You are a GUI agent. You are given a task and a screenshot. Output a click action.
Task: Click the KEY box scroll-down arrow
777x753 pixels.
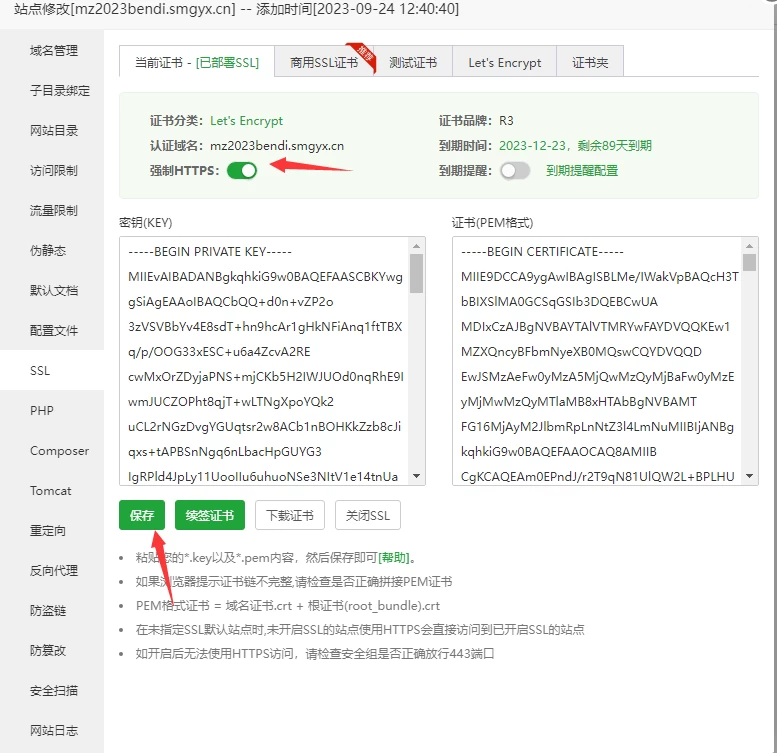point(416,476)
